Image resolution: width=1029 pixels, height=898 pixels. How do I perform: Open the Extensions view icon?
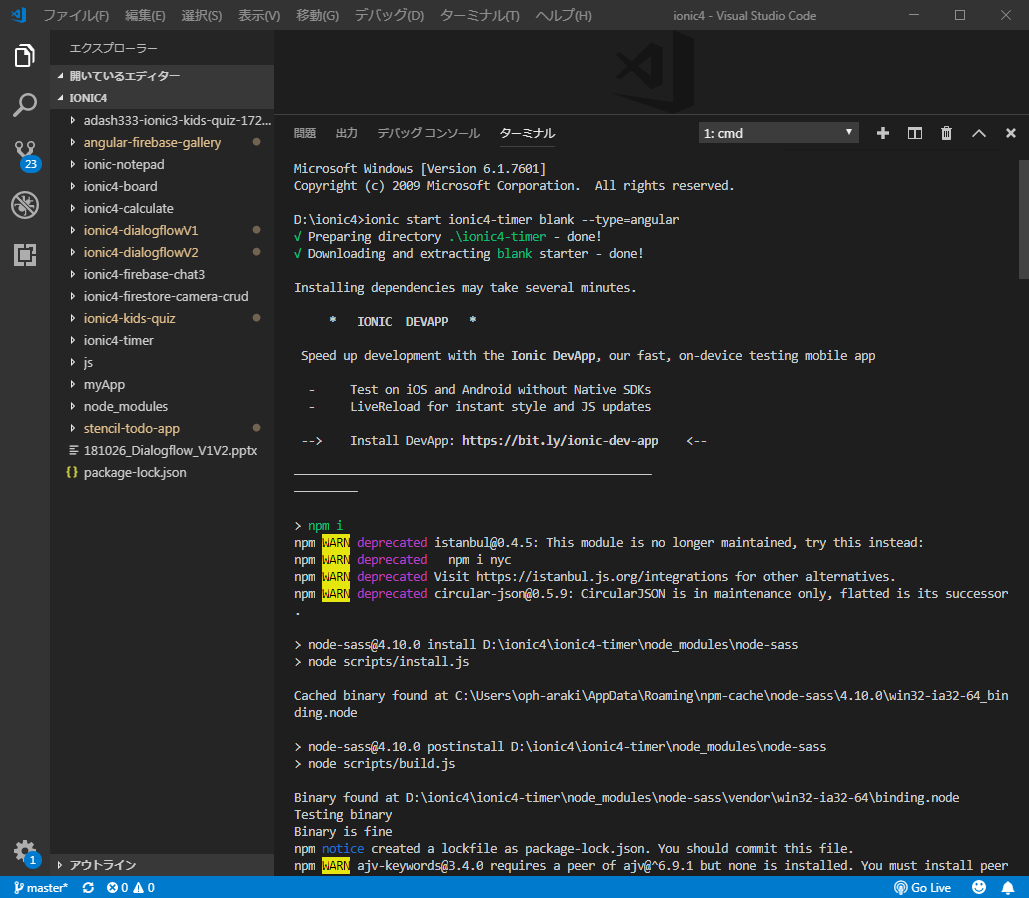pos(25,255)
